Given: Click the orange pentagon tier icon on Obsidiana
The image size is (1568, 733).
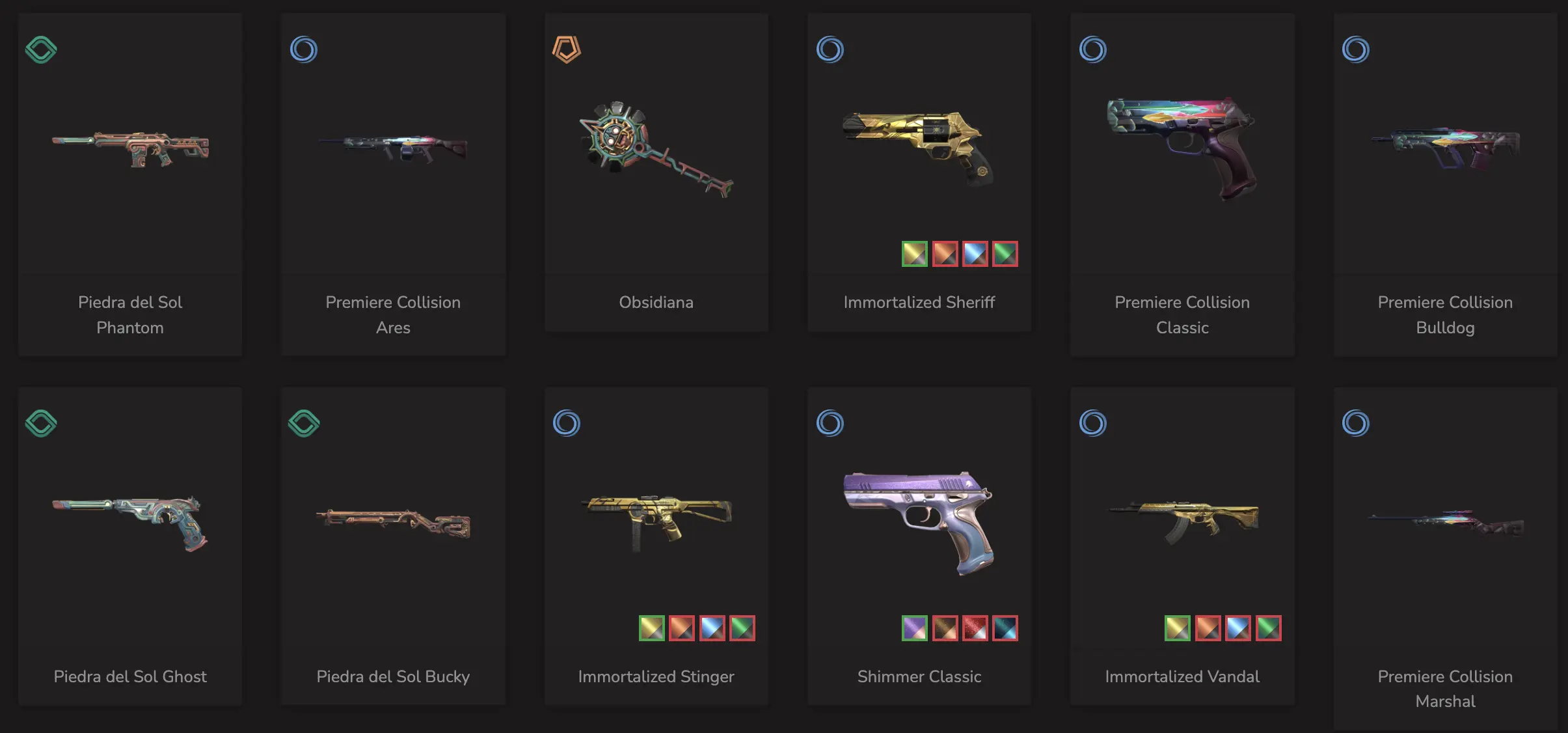Looking at the screenshot, I should point(567,49).
